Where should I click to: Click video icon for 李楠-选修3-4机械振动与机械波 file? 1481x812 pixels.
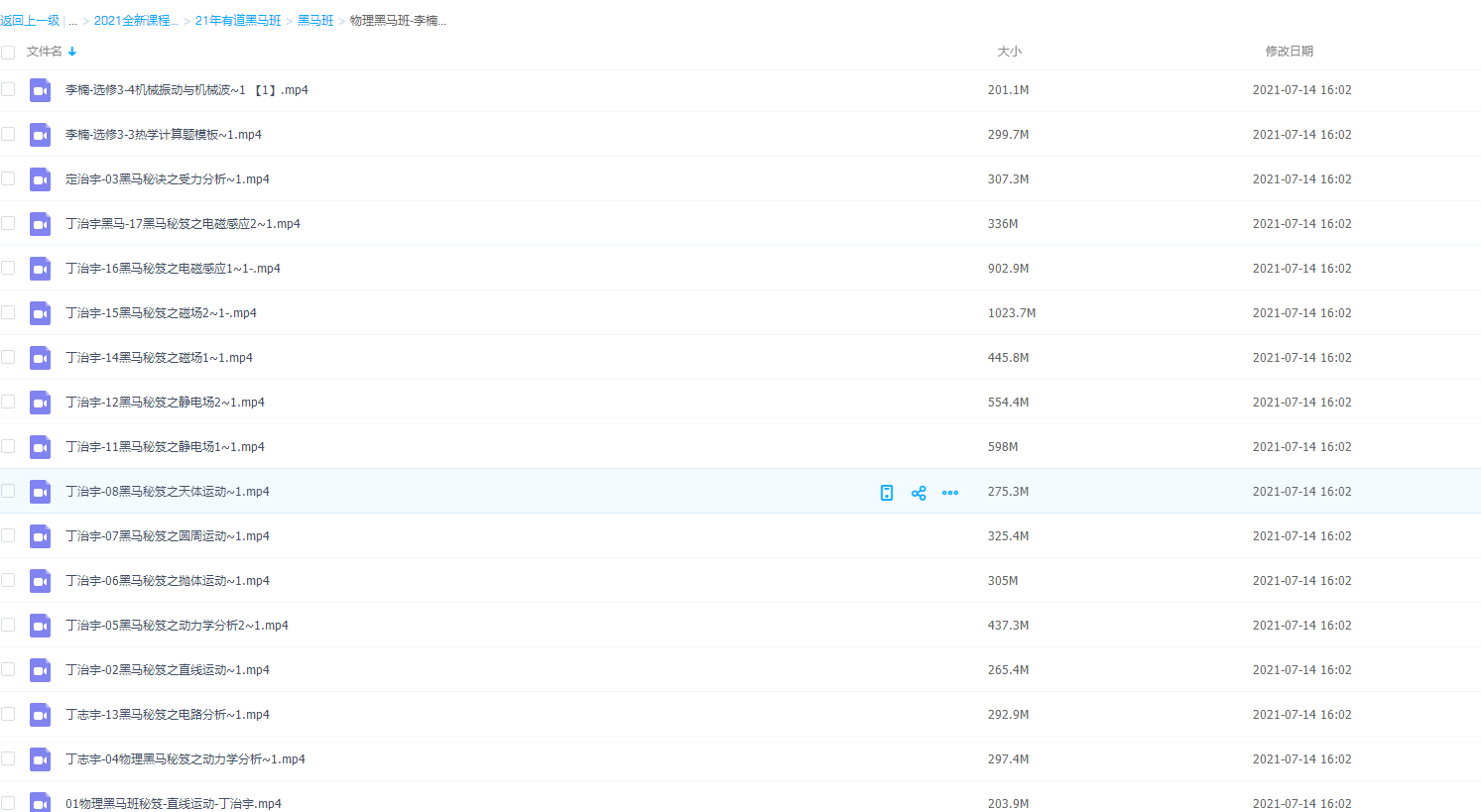[x=40, y=90]
